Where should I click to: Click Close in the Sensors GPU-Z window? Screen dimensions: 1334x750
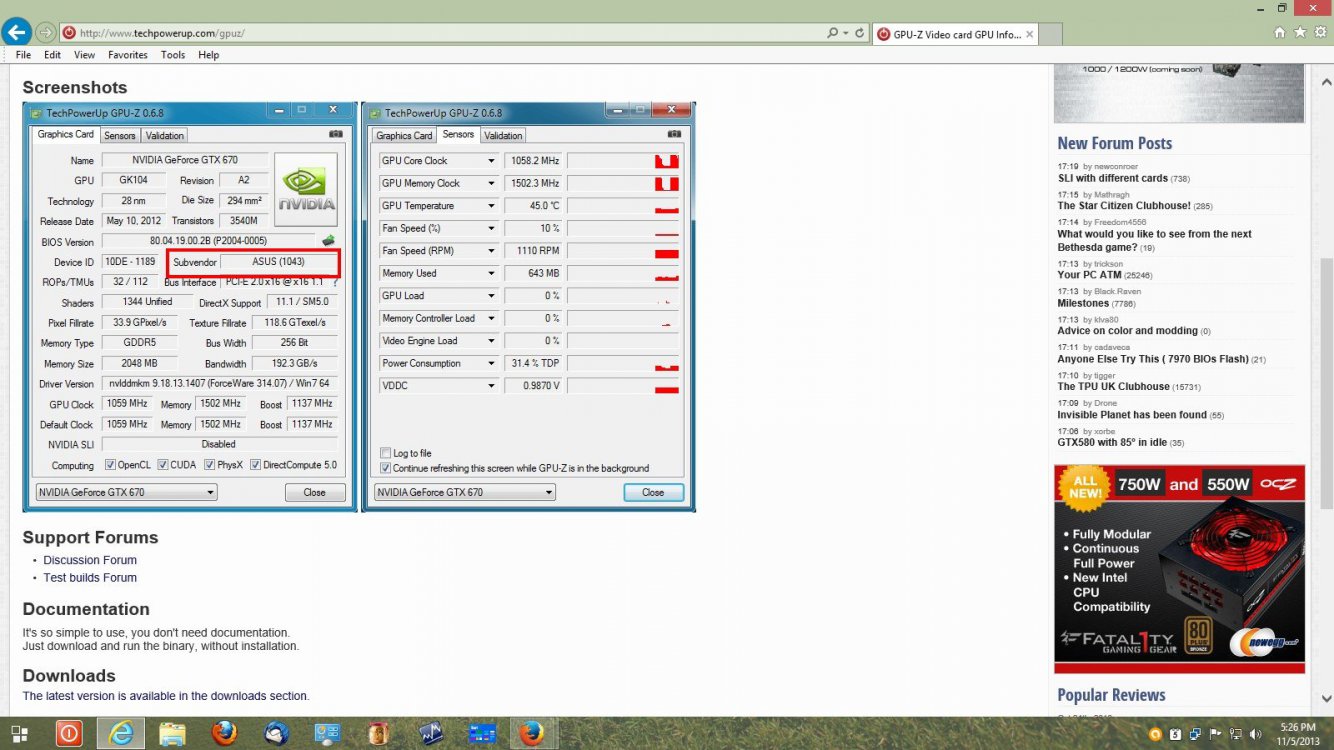click(652, 491)
